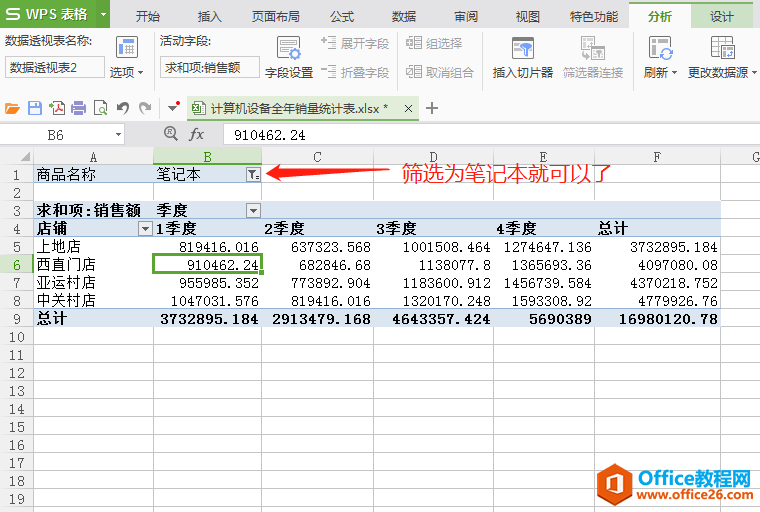Expand the 更改数据源 dropdown arrow
Image resolution: width=760 pixels, height=512 pixels.
754,73
